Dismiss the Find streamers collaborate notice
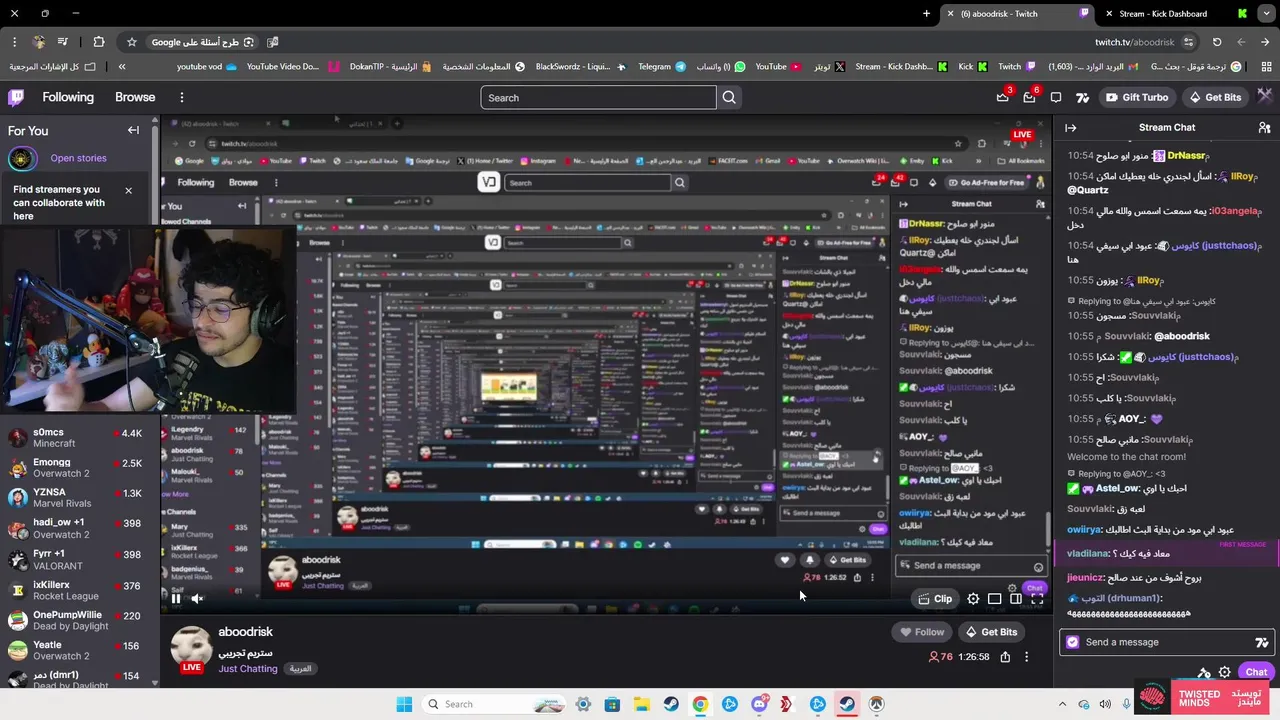The width and height of the screenshot is (1280, 720). pyautogui.click(x=128, y=190)
